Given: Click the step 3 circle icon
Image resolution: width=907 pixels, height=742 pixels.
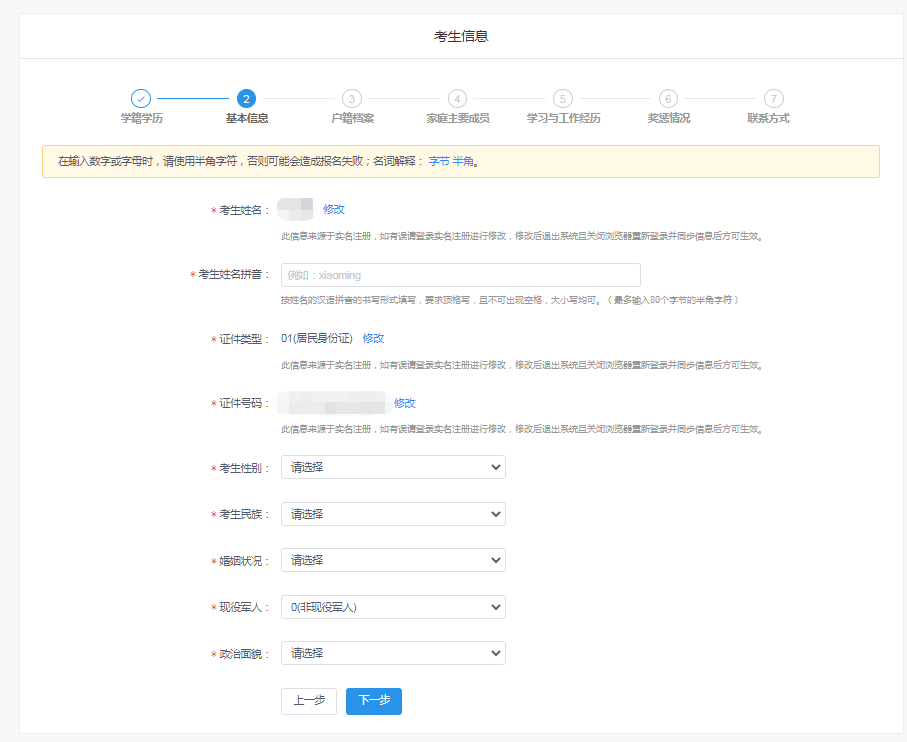Looking at the screenshot, I should coord(351,98).
